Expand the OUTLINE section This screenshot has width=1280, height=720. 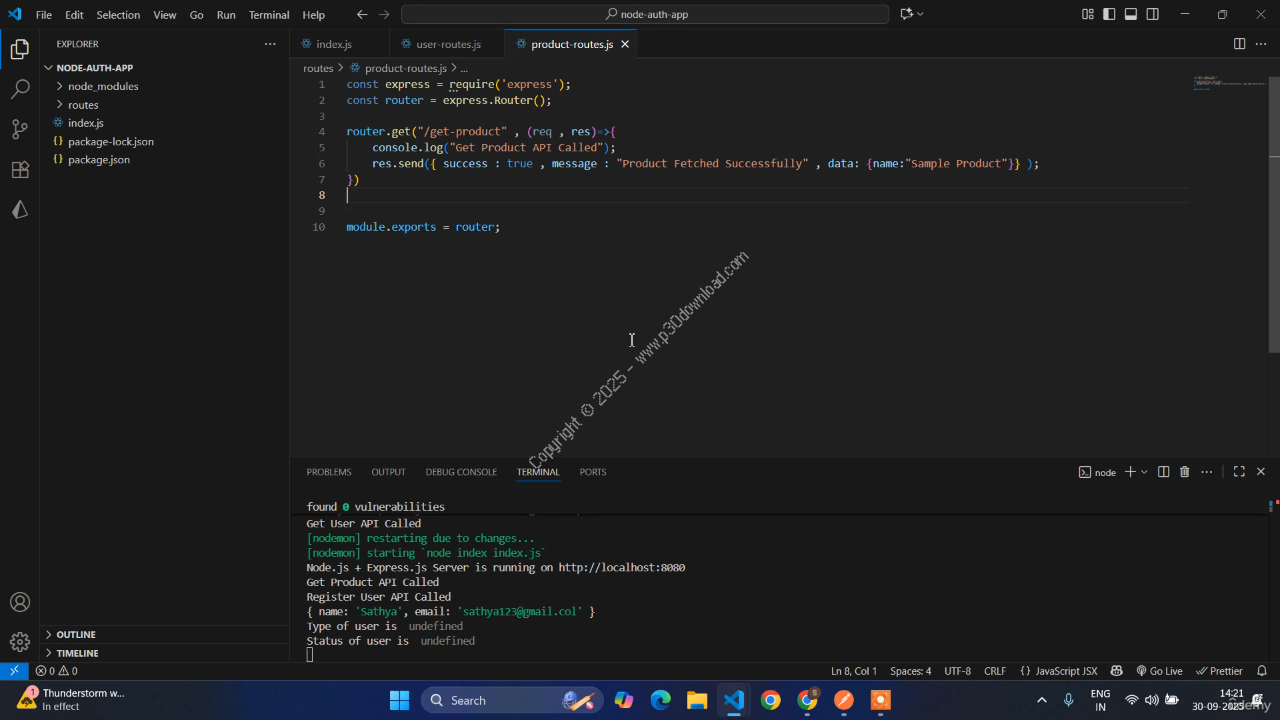point(76,635)
